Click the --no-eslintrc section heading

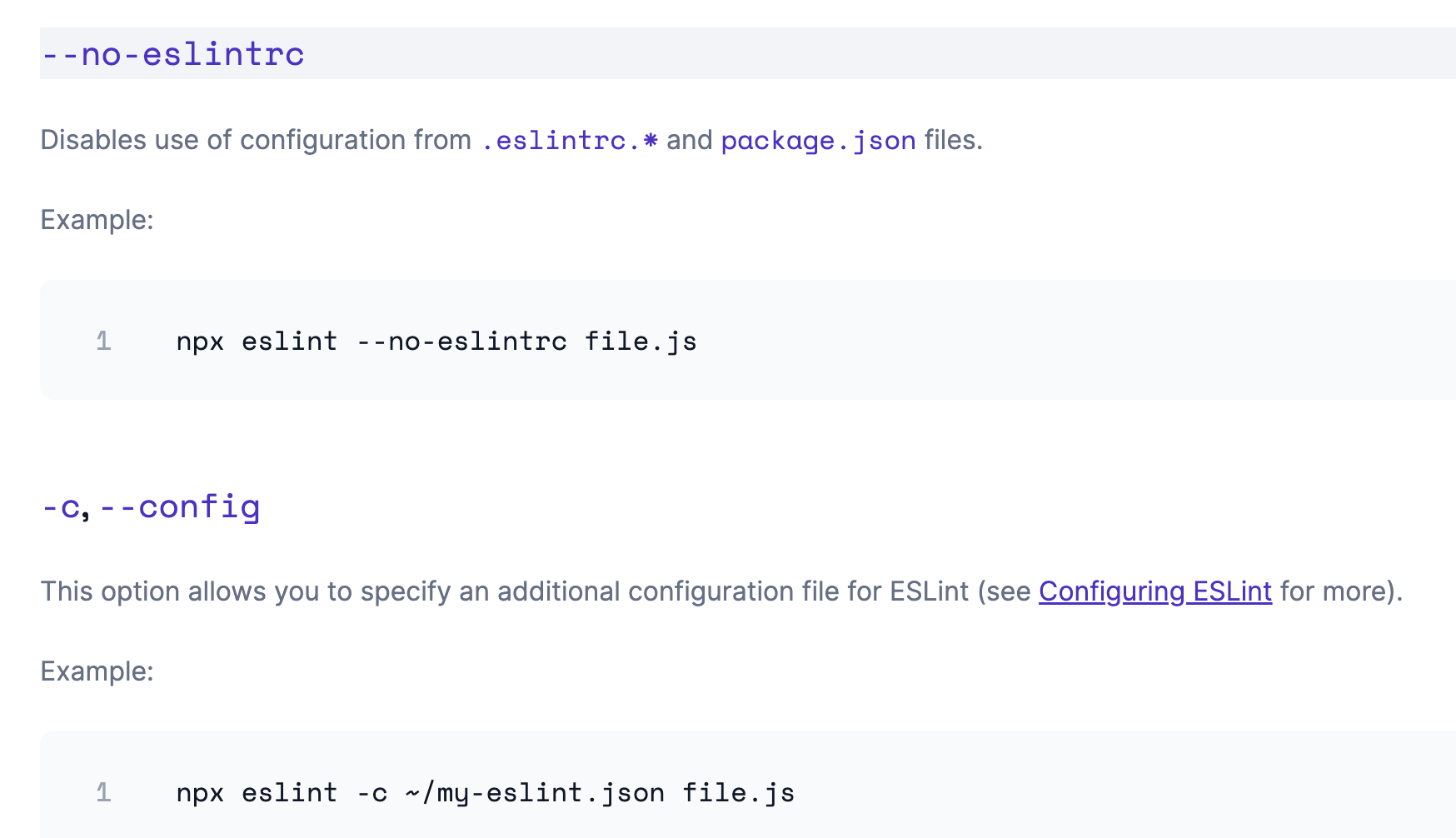tap(172, 54)
